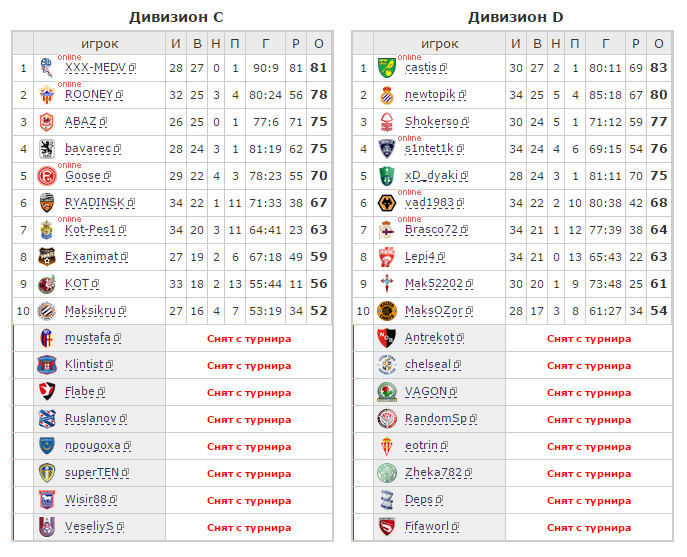
Task: Click the Portsmouth crest beside npougoxa
Action: pyautogui.click(x=46, y=446)
